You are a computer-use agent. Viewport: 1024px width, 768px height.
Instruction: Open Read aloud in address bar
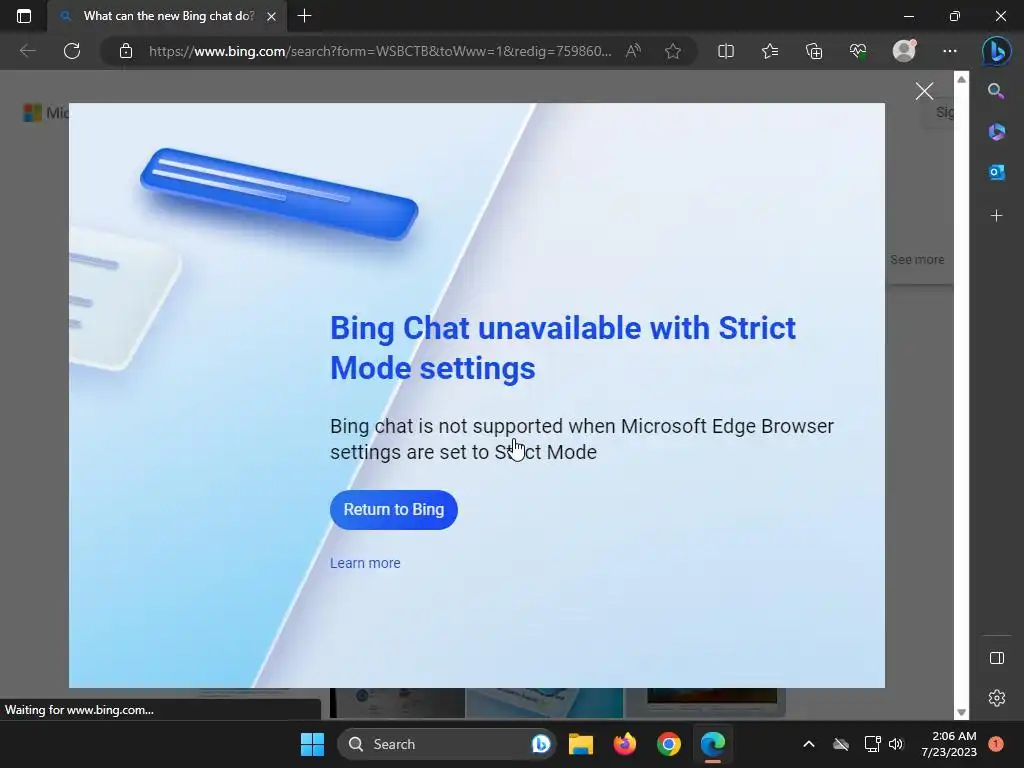click(x=633, y=51)
